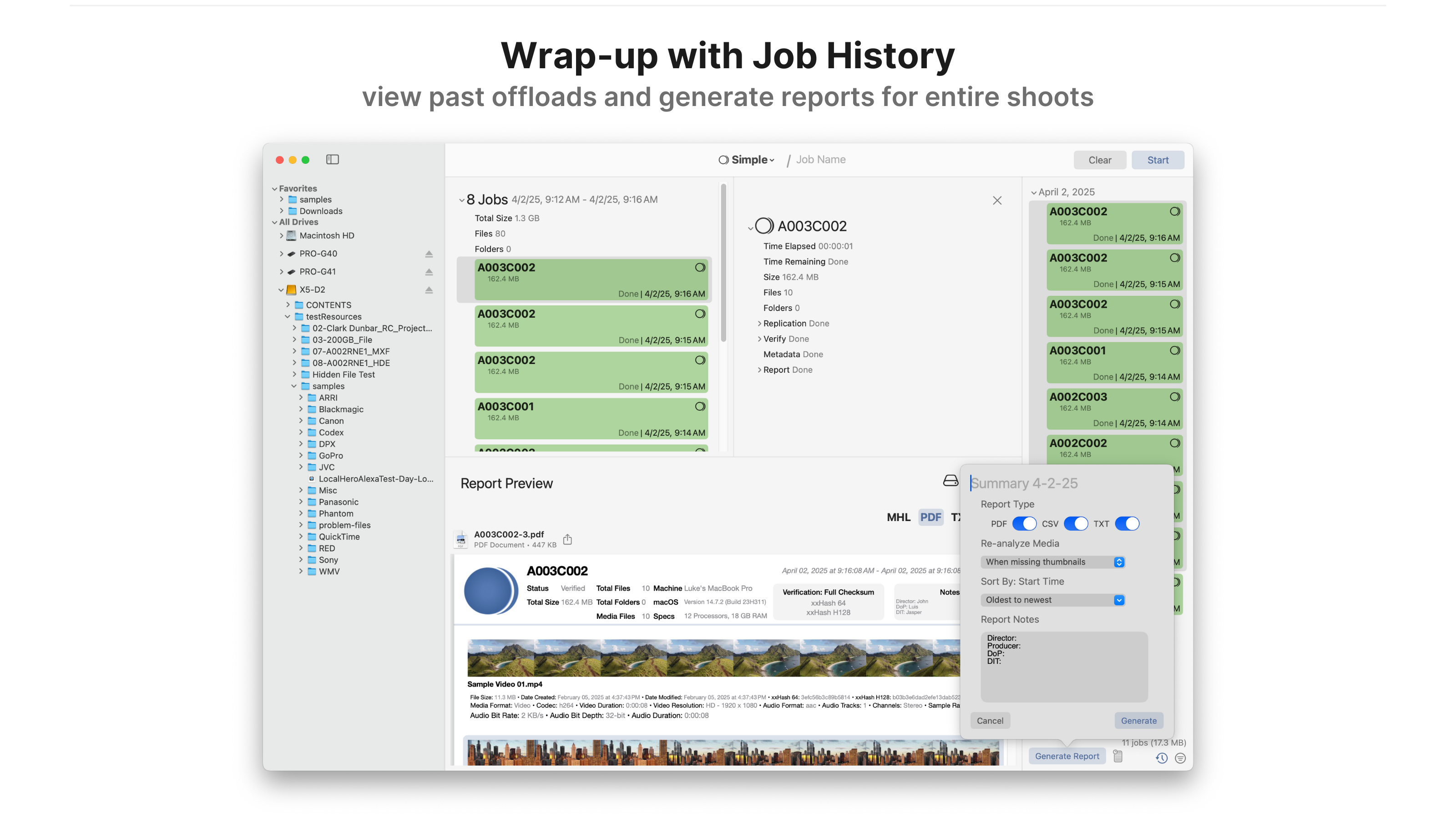Switch to the MHL report format

pyautogui.click(x=898, y=516)
